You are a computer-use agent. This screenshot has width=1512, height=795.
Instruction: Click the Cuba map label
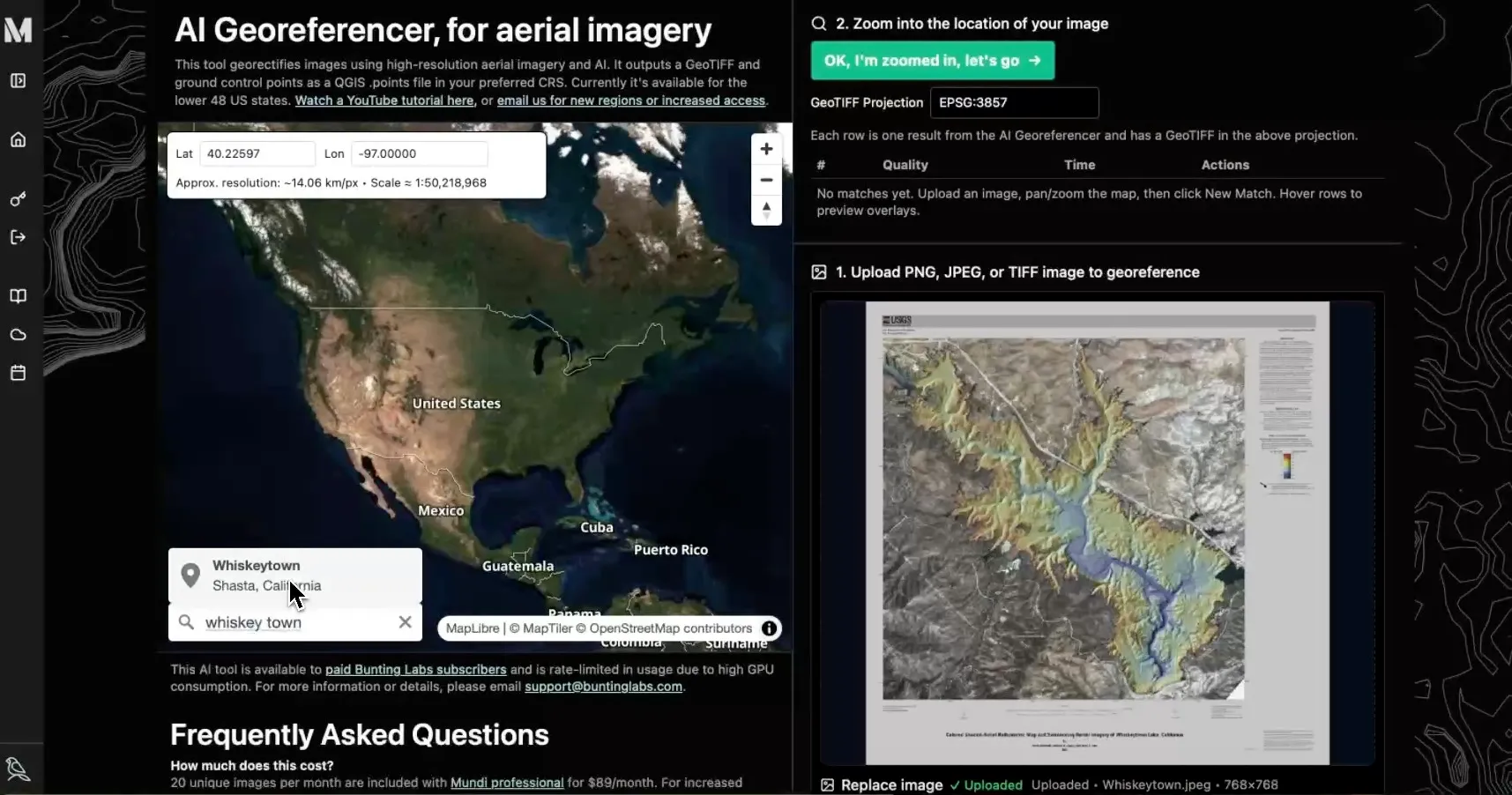tap(597, 527)
